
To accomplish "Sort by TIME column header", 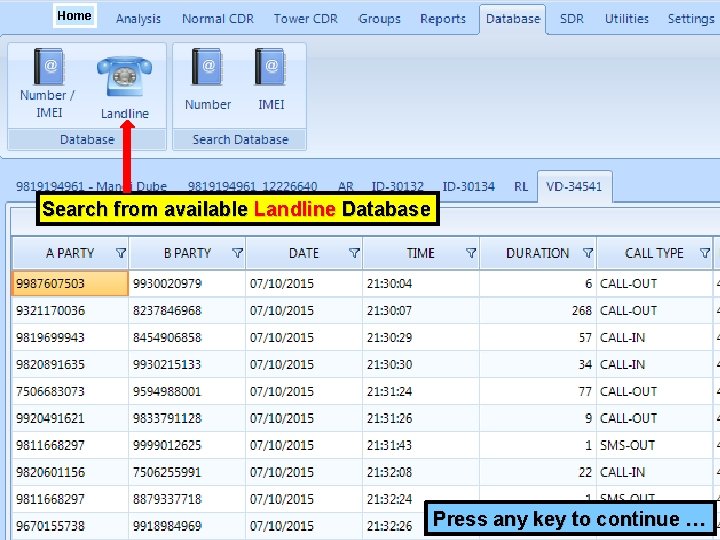I will (x=420, y=253).
